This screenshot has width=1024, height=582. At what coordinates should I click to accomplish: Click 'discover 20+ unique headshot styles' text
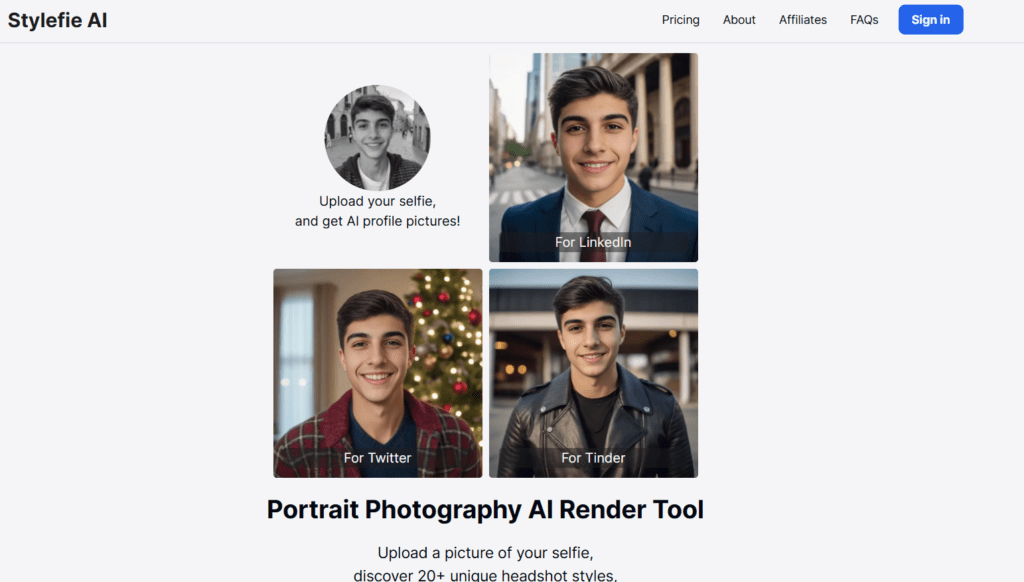pyautogui.click(x=485, y=575)
